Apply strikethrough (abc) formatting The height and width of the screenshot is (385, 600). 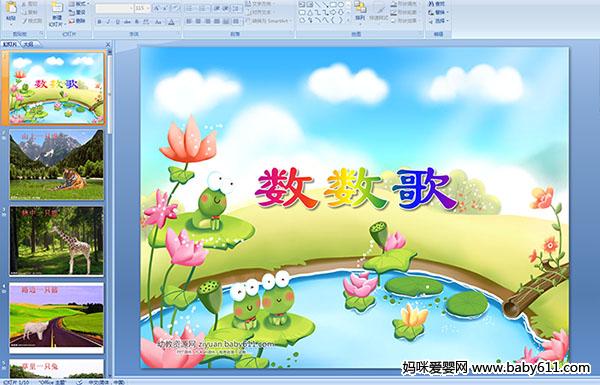[x=127, y=22]
